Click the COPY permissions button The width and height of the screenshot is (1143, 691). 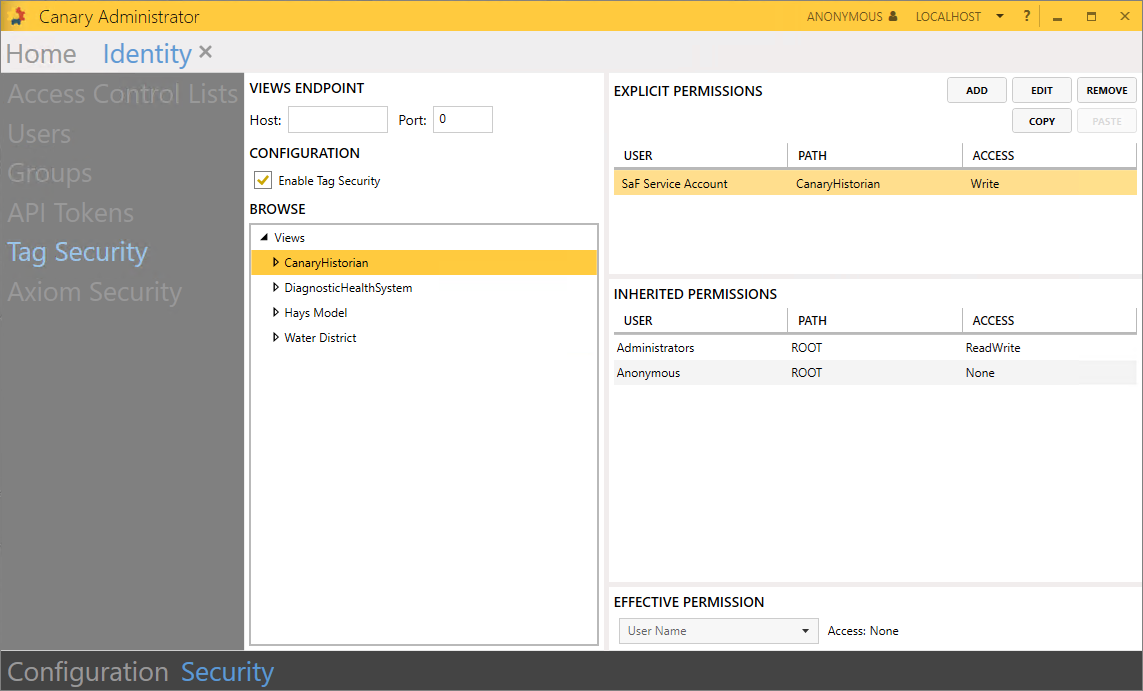(1042, 121)
